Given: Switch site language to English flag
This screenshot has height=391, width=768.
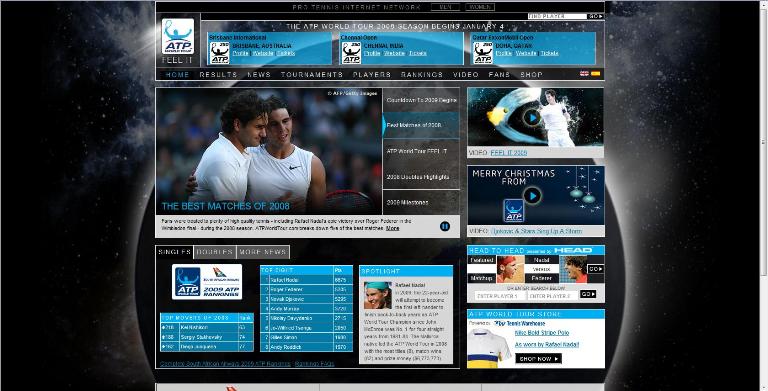Looking at the screenshot, I should [x=584, y=73].
